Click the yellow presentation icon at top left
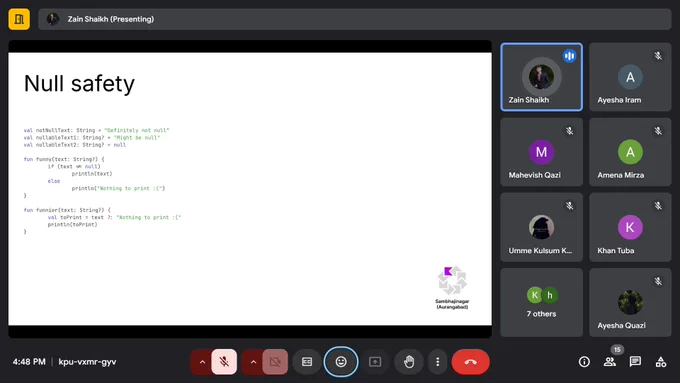The width and height of the screenshot is (680, 383). pyautogui.click(x=19, y=19)
